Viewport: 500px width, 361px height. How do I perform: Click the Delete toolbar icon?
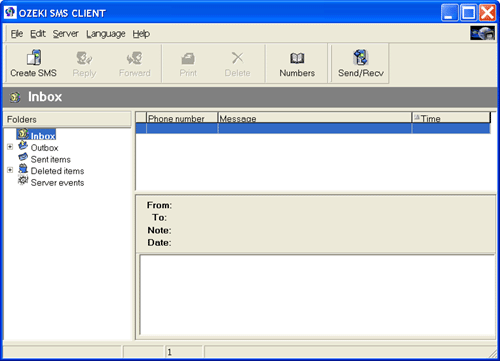click(237, 58)
